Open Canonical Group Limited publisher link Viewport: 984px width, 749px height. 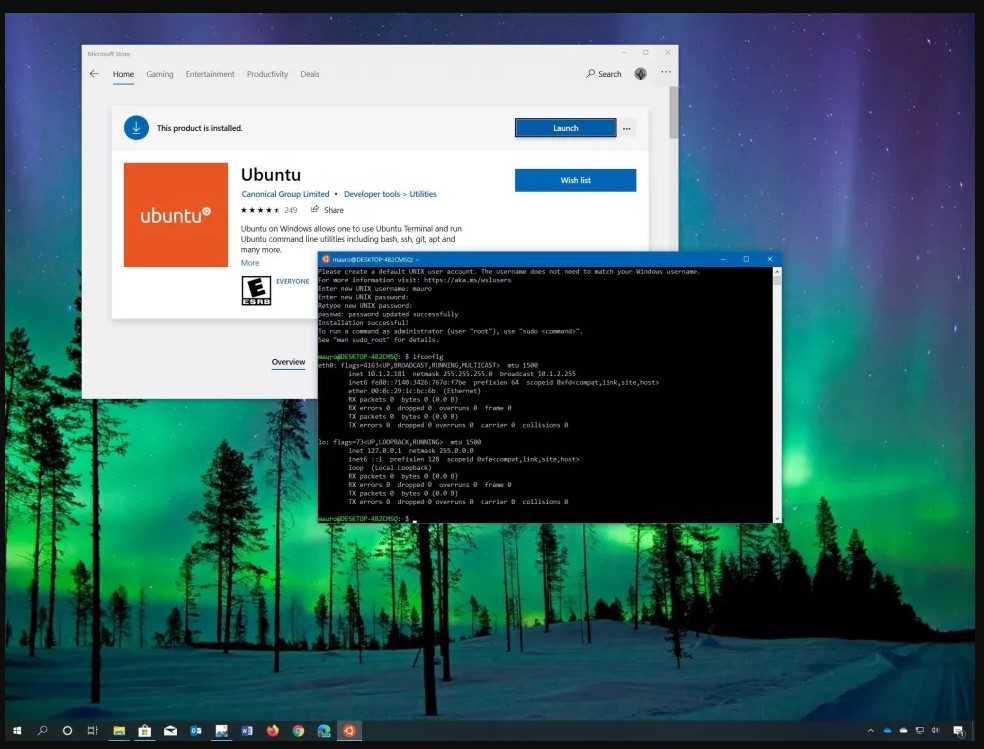click(x=286, y=194)
